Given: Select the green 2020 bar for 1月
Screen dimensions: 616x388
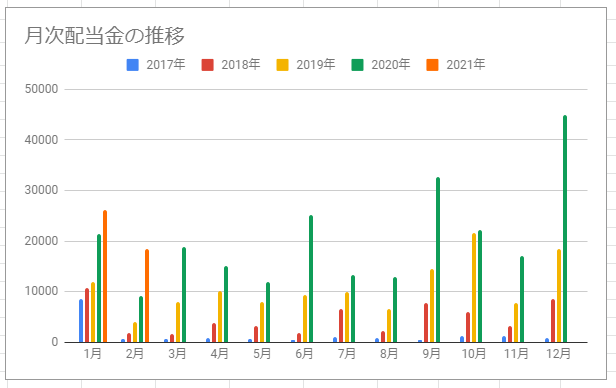Looking at the screenshot, I should coord(99,288).
